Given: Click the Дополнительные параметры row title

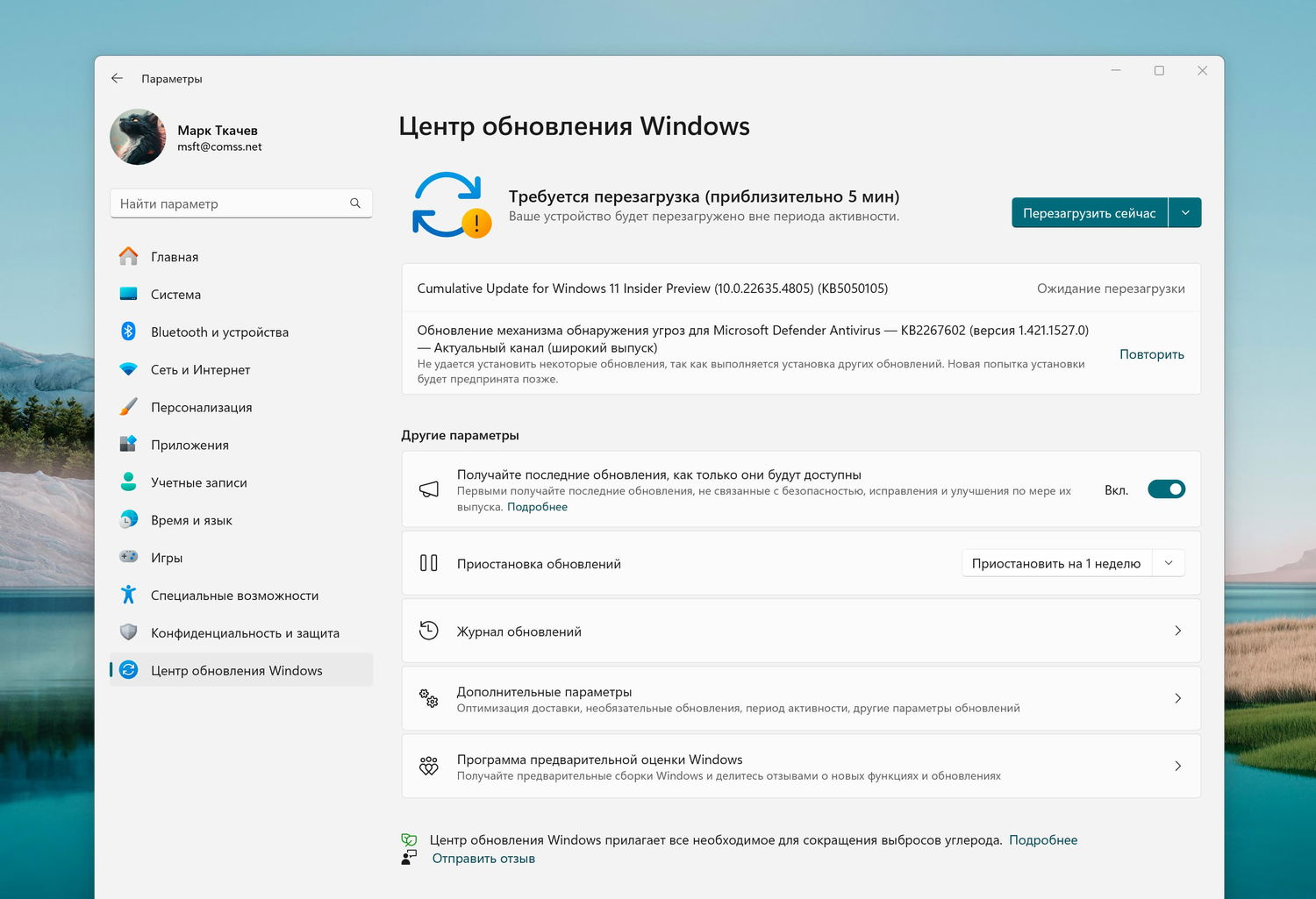Looking at the screenshot, I should pos(544,691).
